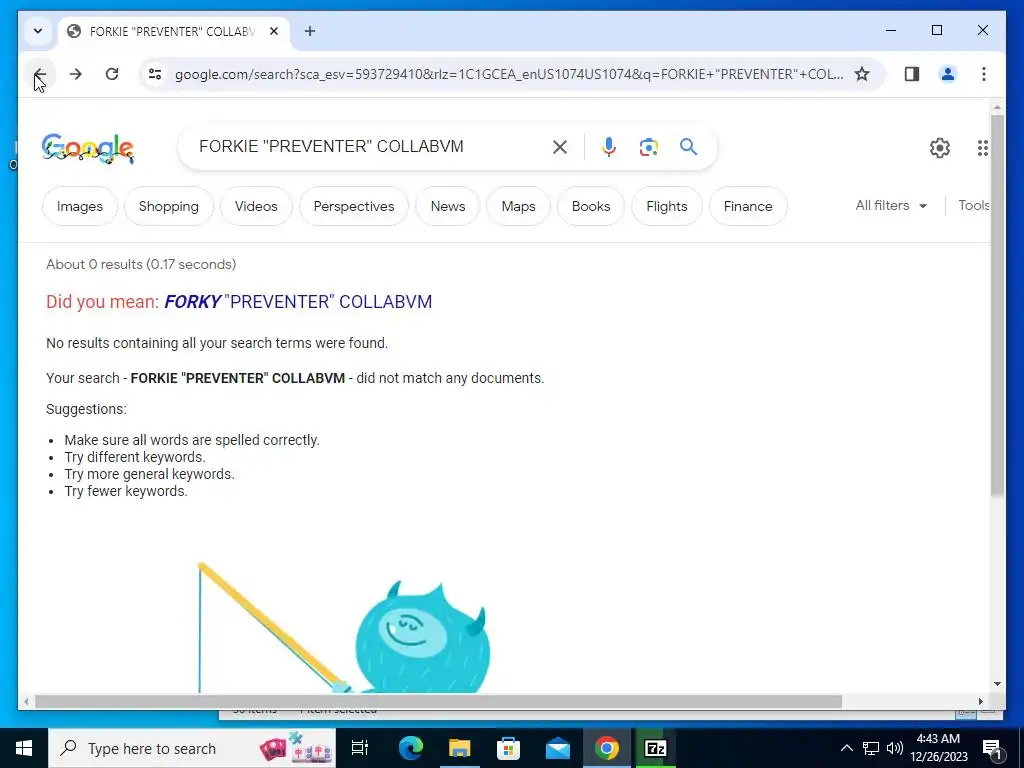
Task: Open Task View on taskbar
Action: click(x=360, y=748)
